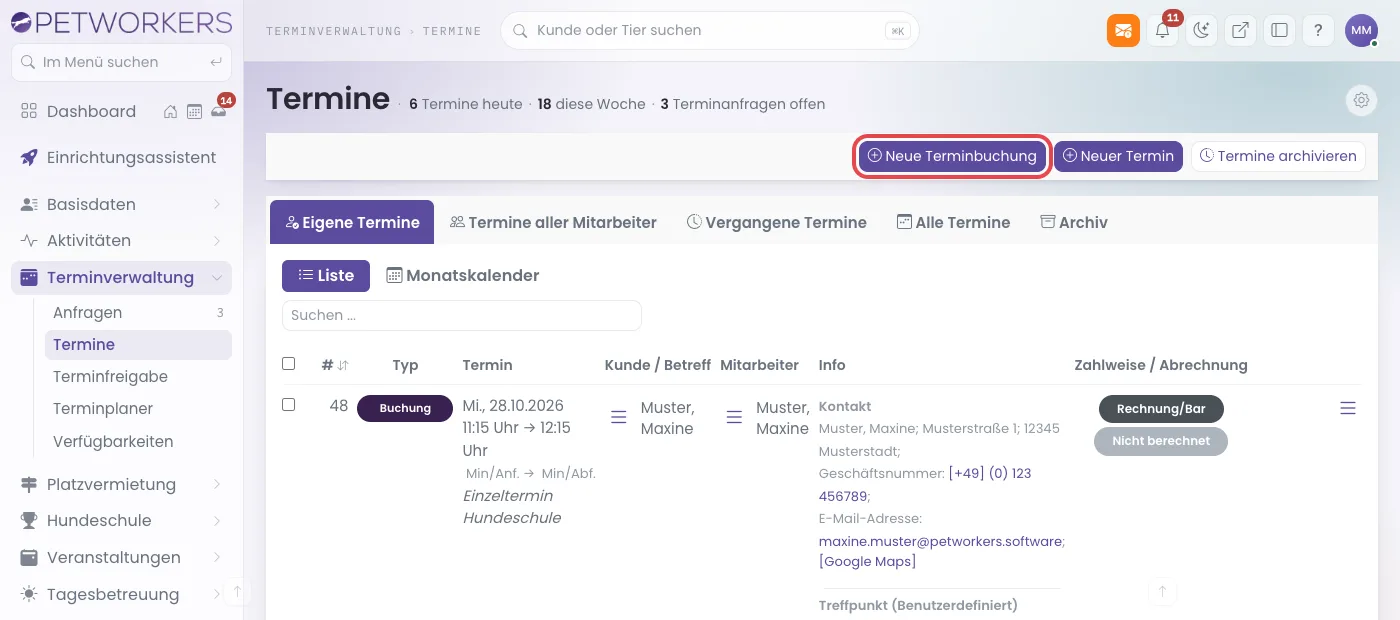The width and height of the screenshot is (1400, 620).
Task: Expand the Tagesbetreuung menu chevron
Action: 217,594
